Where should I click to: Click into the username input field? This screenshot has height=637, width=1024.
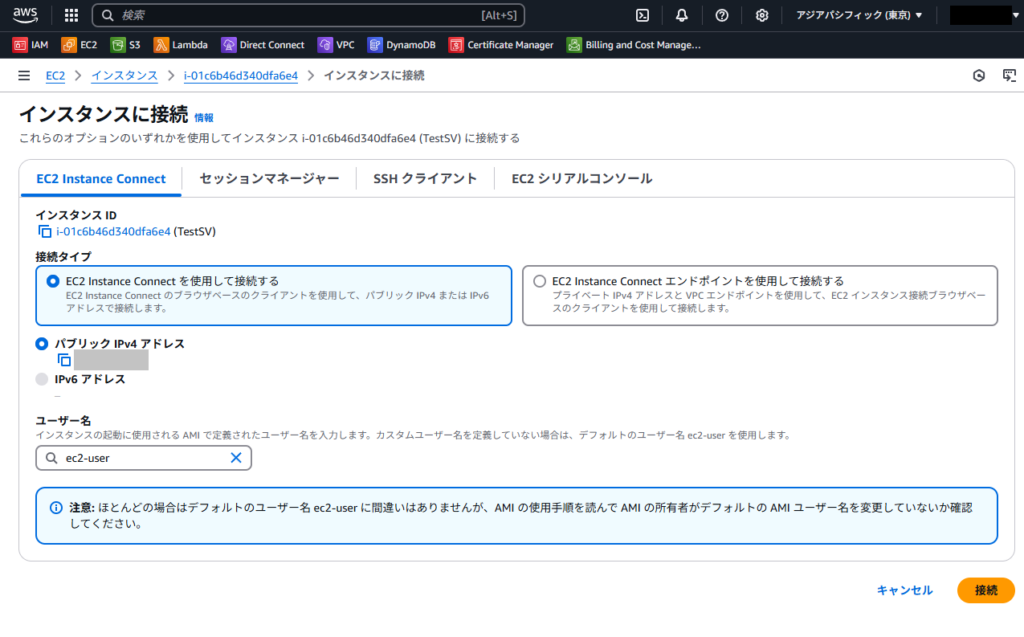(x=144, y=458)
